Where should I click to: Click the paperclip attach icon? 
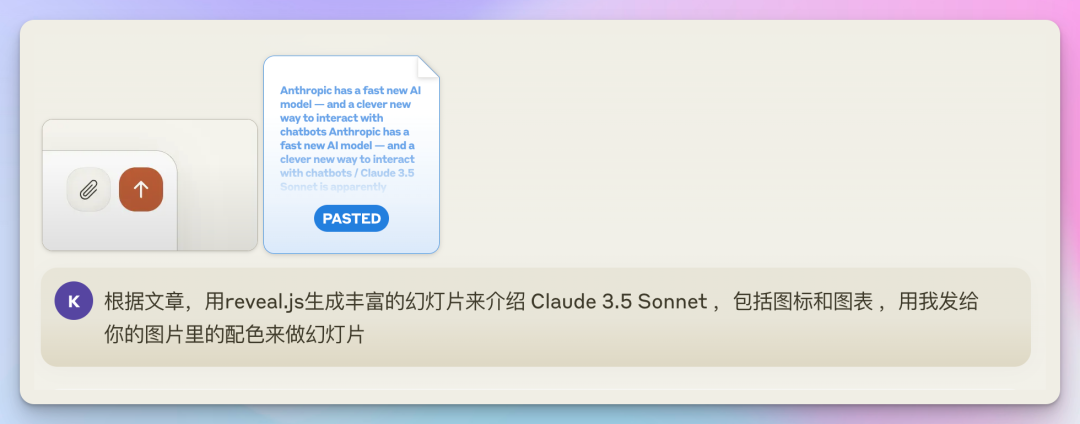88,189
